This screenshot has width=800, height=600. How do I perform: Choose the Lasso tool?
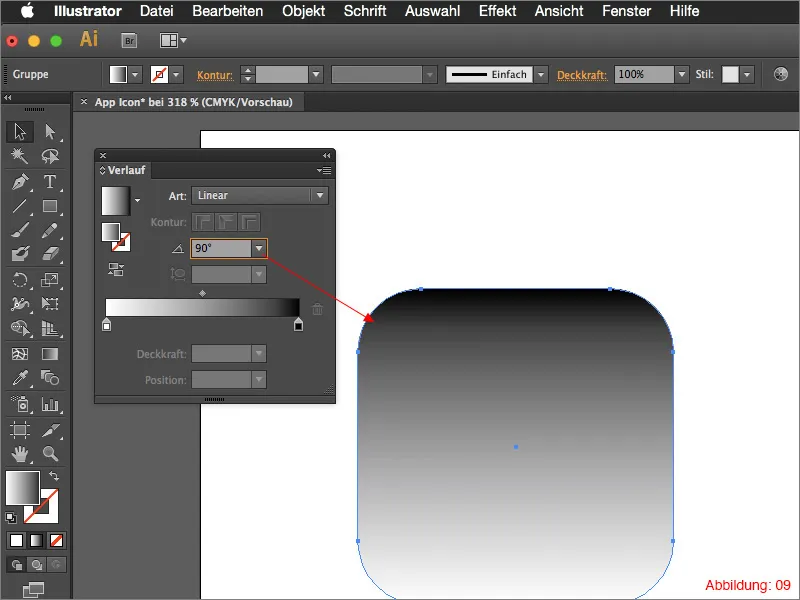(49, 156)
